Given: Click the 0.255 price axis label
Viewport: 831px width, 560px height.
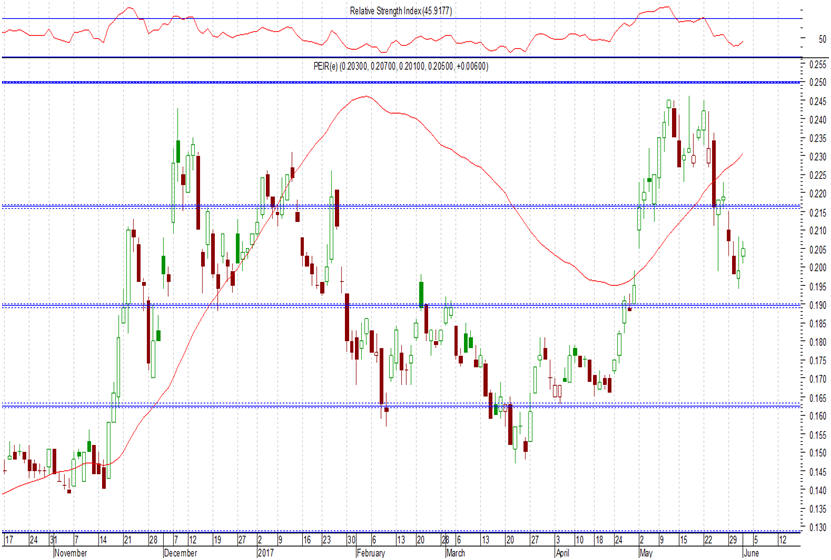Looking at the screenshot, I should [818, 64].
